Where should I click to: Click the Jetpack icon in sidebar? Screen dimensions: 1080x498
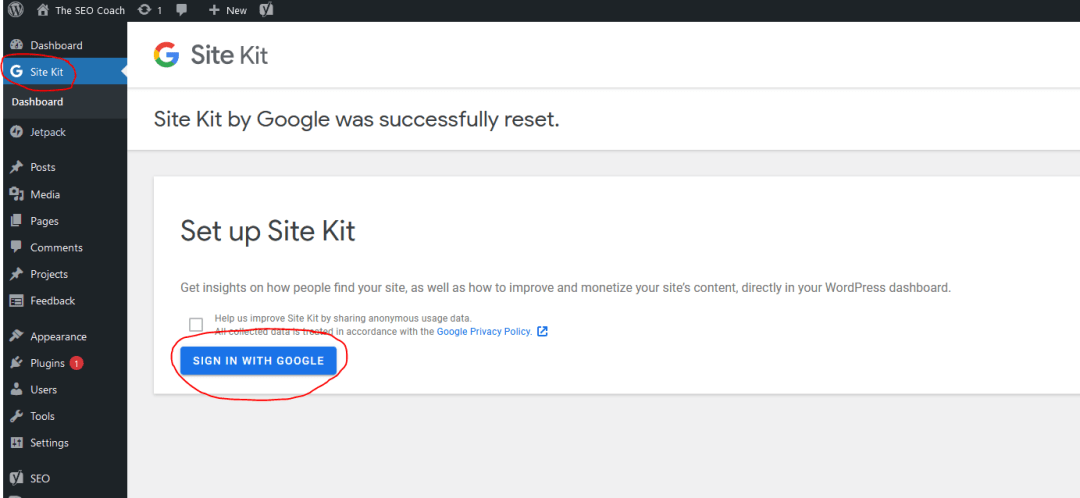(17, 132)
